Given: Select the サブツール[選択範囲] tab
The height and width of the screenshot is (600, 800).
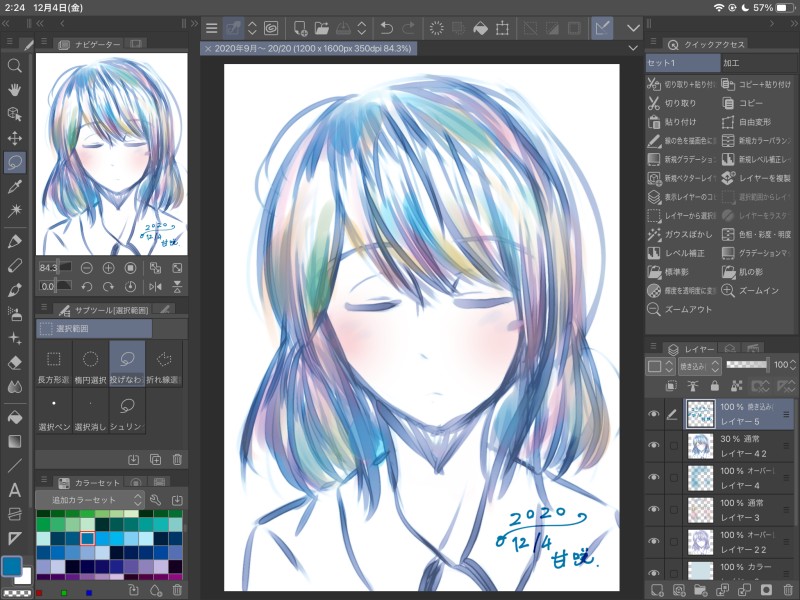Looking at the screenshot, I should [x=105, y=310].
